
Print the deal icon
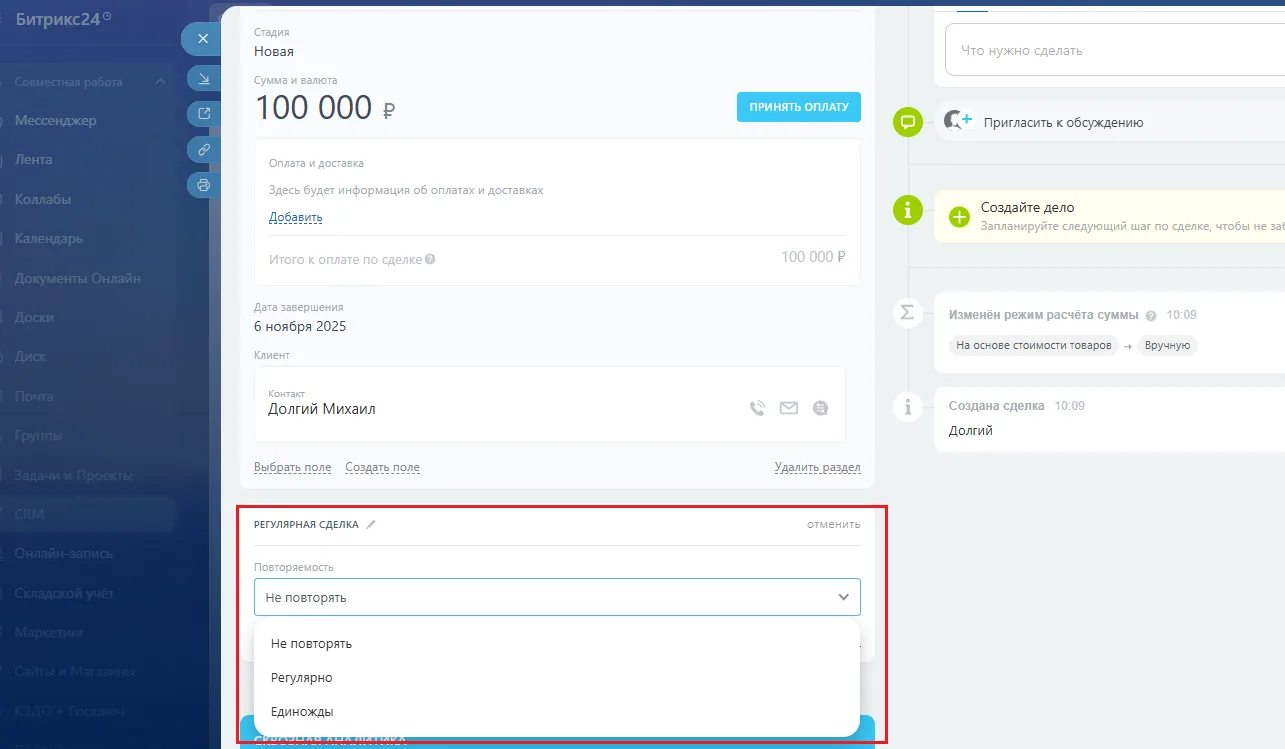(x=204, y=185)
